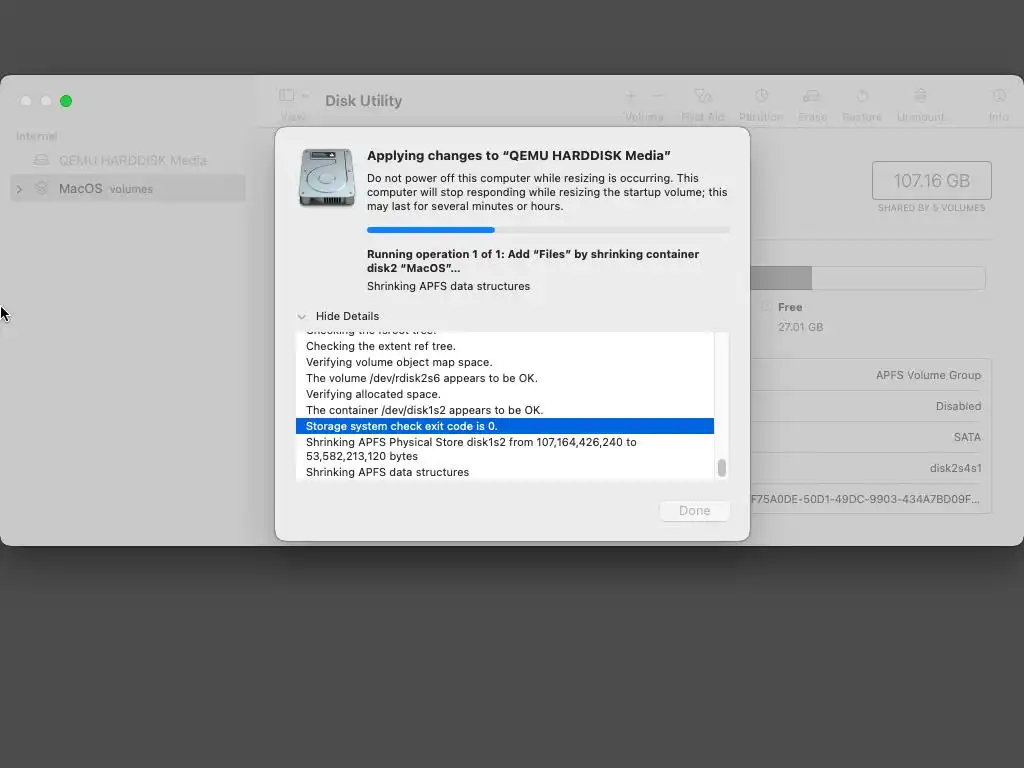1024x768 pixels.
Task: Click the Unmount toolbar icon
Action: 920,96
